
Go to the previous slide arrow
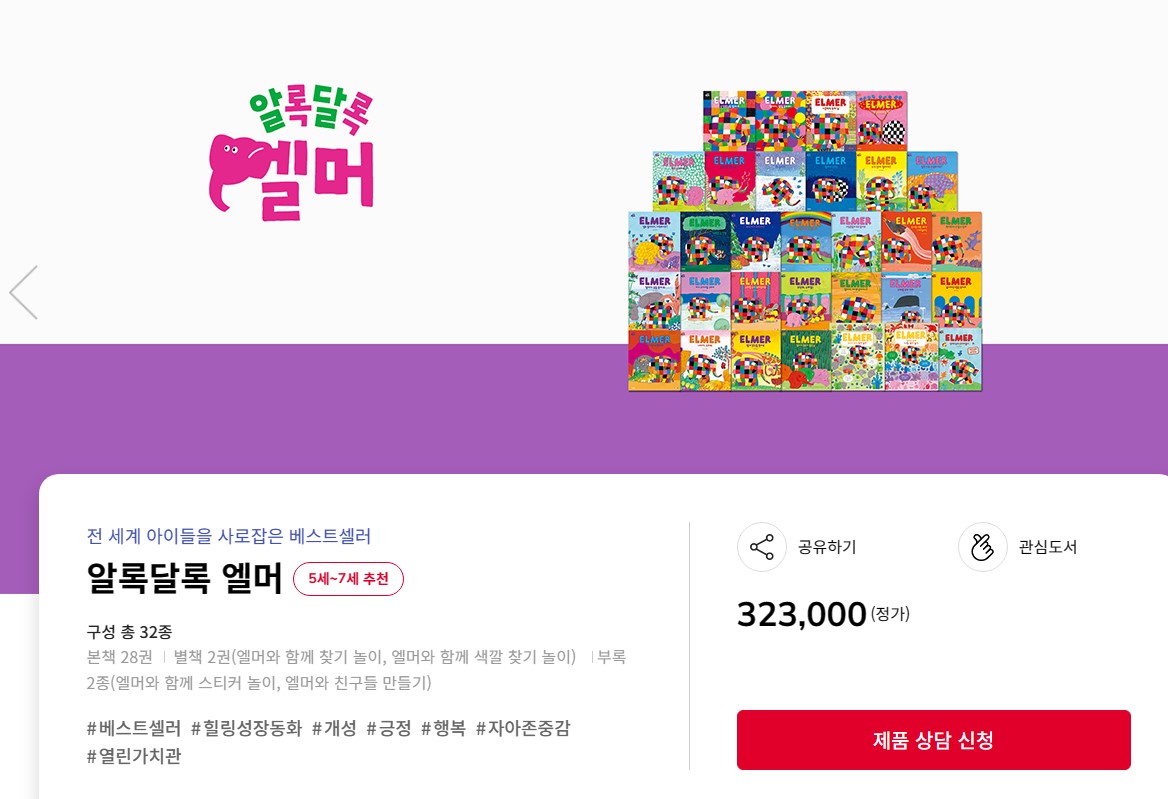(x=24, y=293)
